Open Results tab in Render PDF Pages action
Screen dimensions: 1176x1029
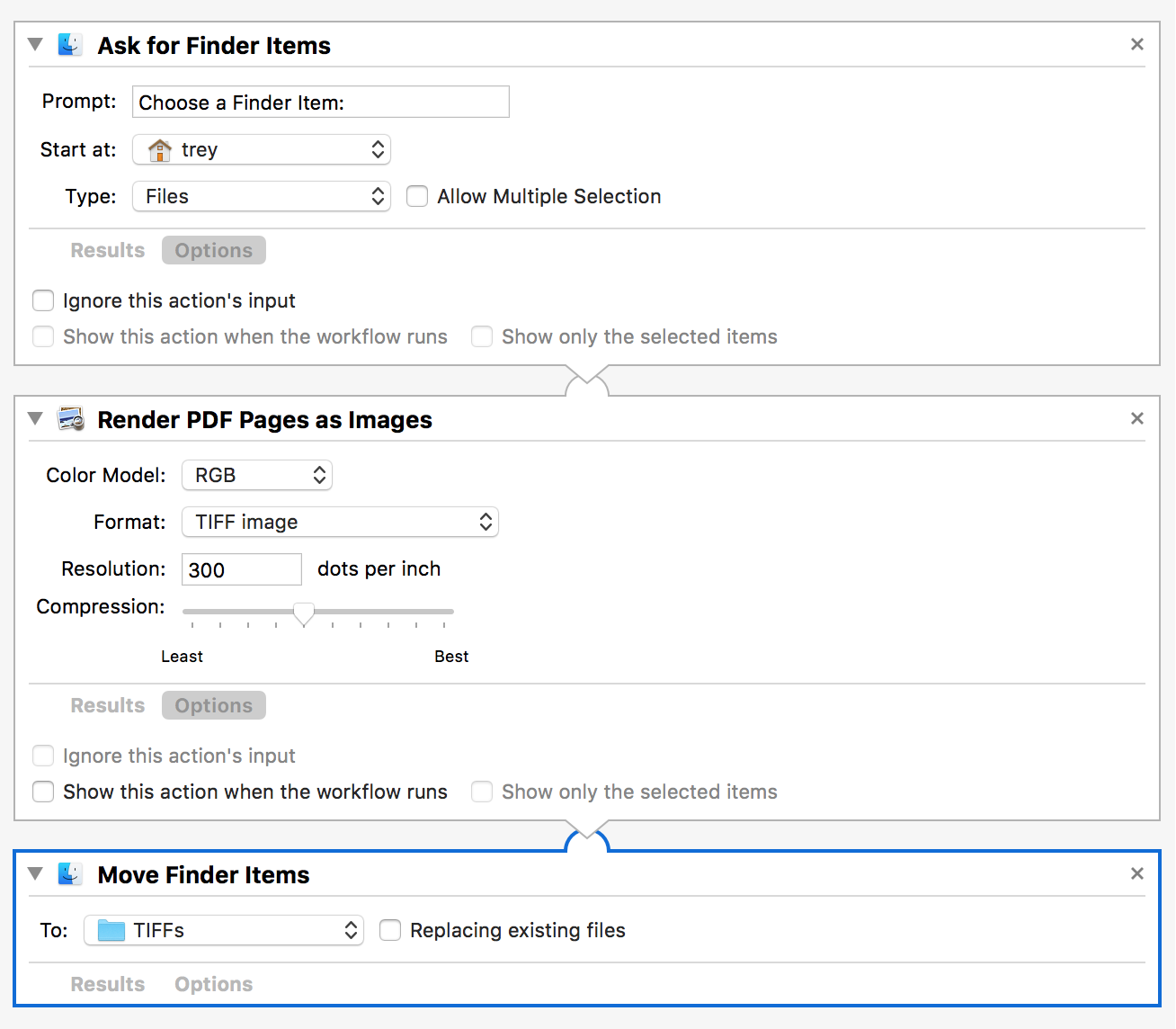point(108,705)
